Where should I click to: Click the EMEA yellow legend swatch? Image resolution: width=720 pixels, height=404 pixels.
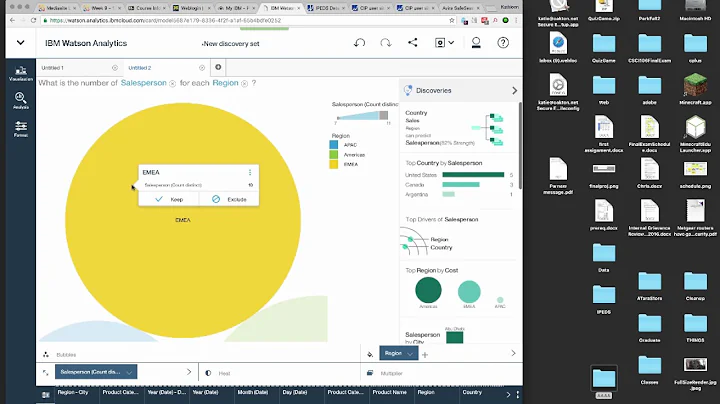[x=334, y=164]
